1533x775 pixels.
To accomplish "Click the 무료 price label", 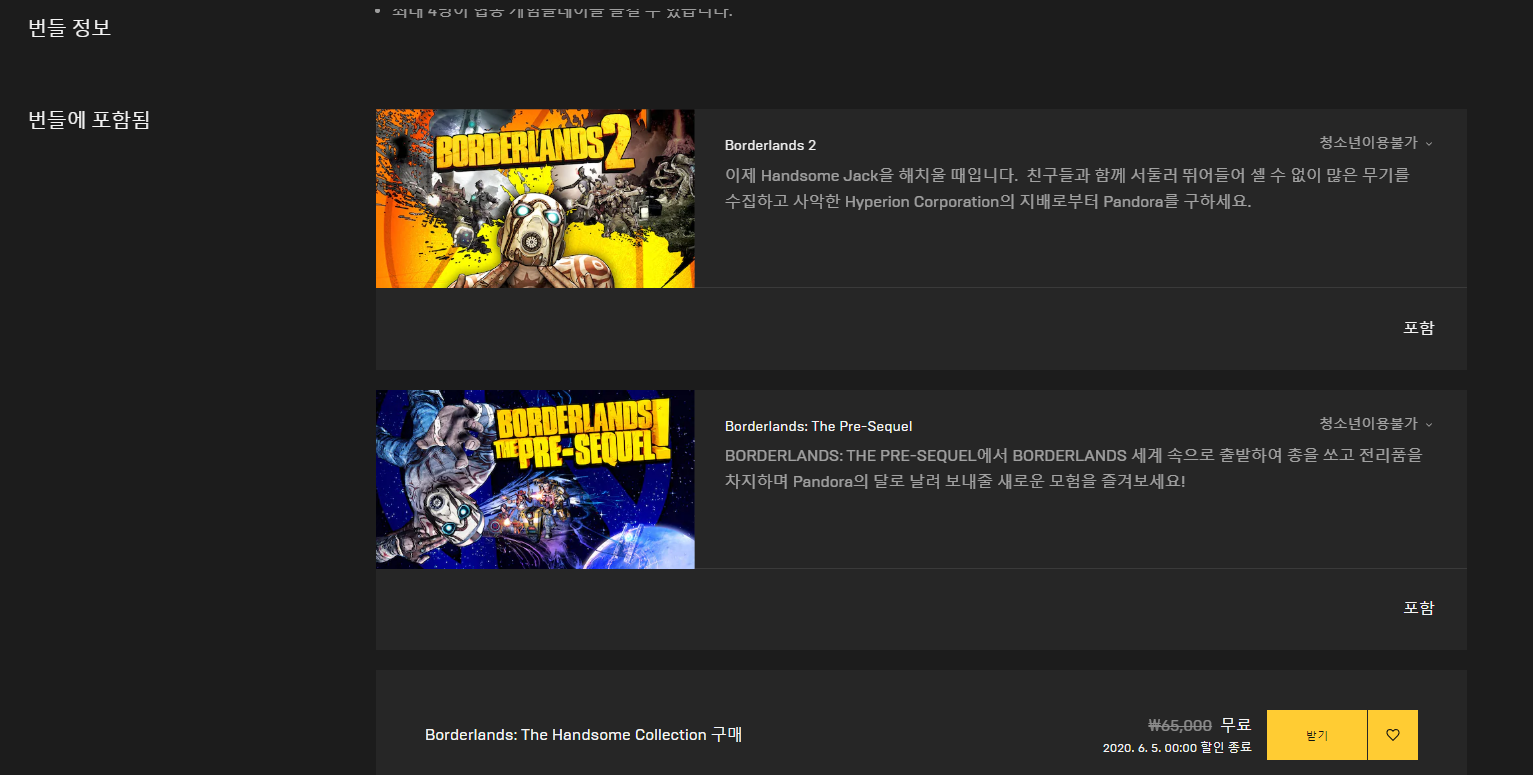I will coord(1236,726).
